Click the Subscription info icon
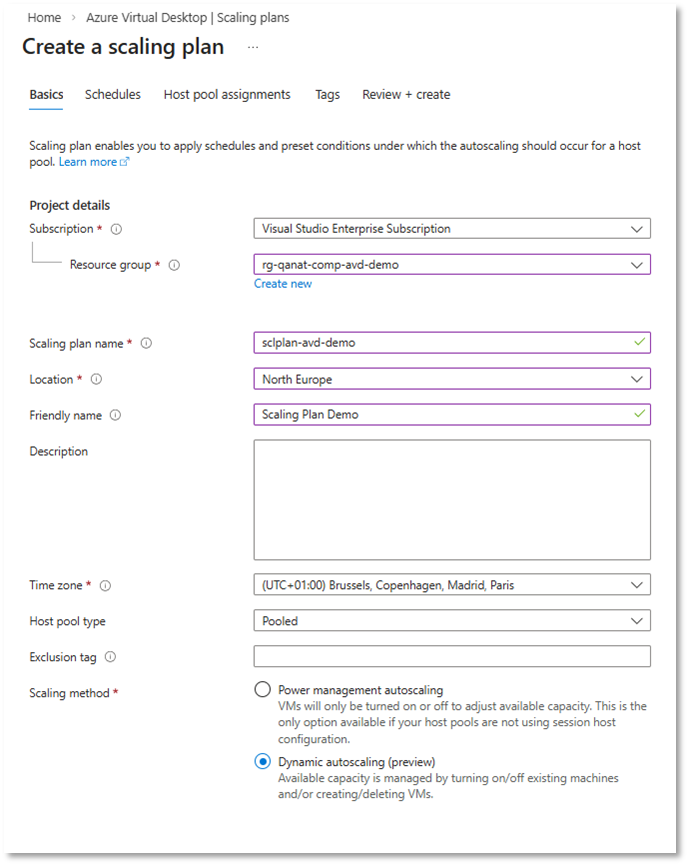The width and height of the screenshot is (689, 866). pyautogui.click(x=115, y=227)
